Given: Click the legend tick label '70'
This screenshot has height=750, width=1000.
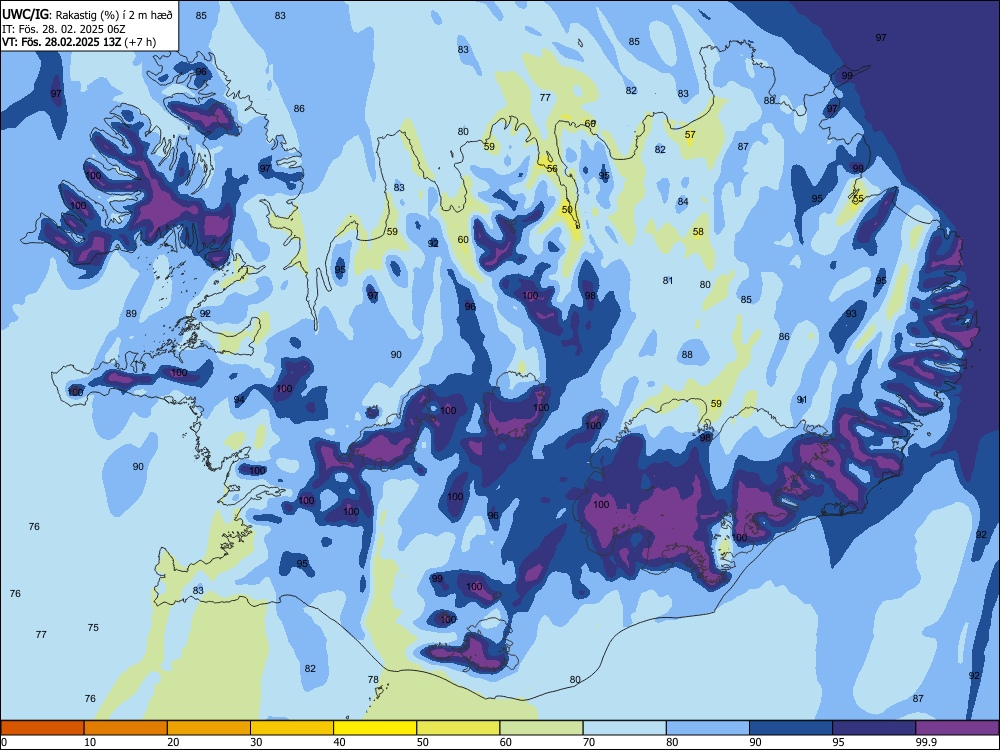Looking at the screenshot, I should [x=589, y=742].
